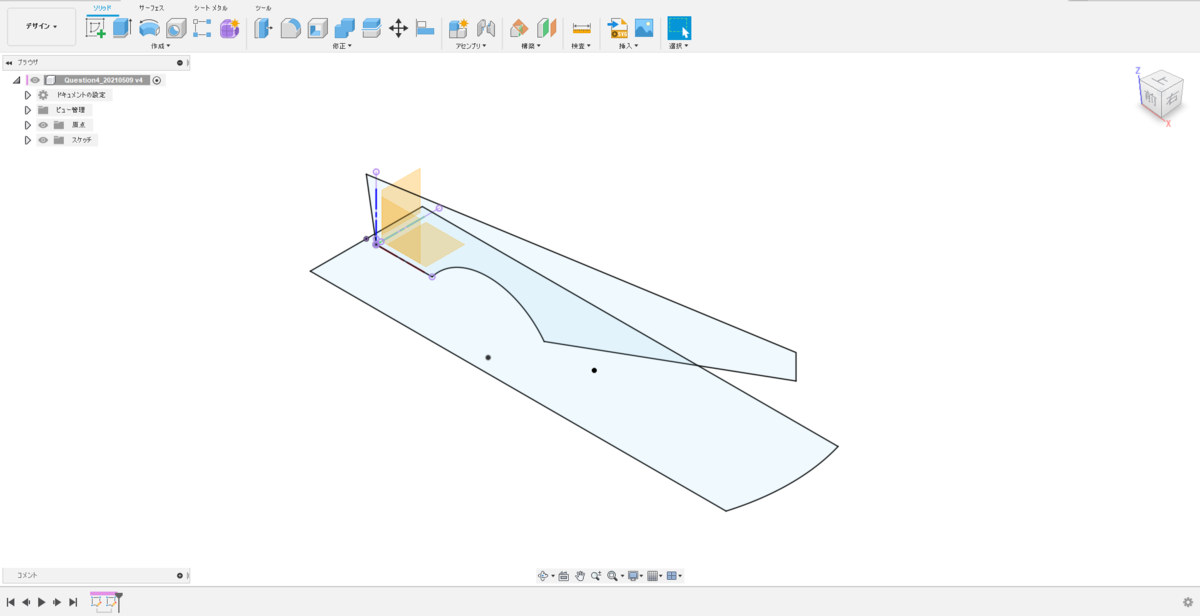Play the timeline
This screenshot has height=616, width=1200.
[x=41, y=602]
